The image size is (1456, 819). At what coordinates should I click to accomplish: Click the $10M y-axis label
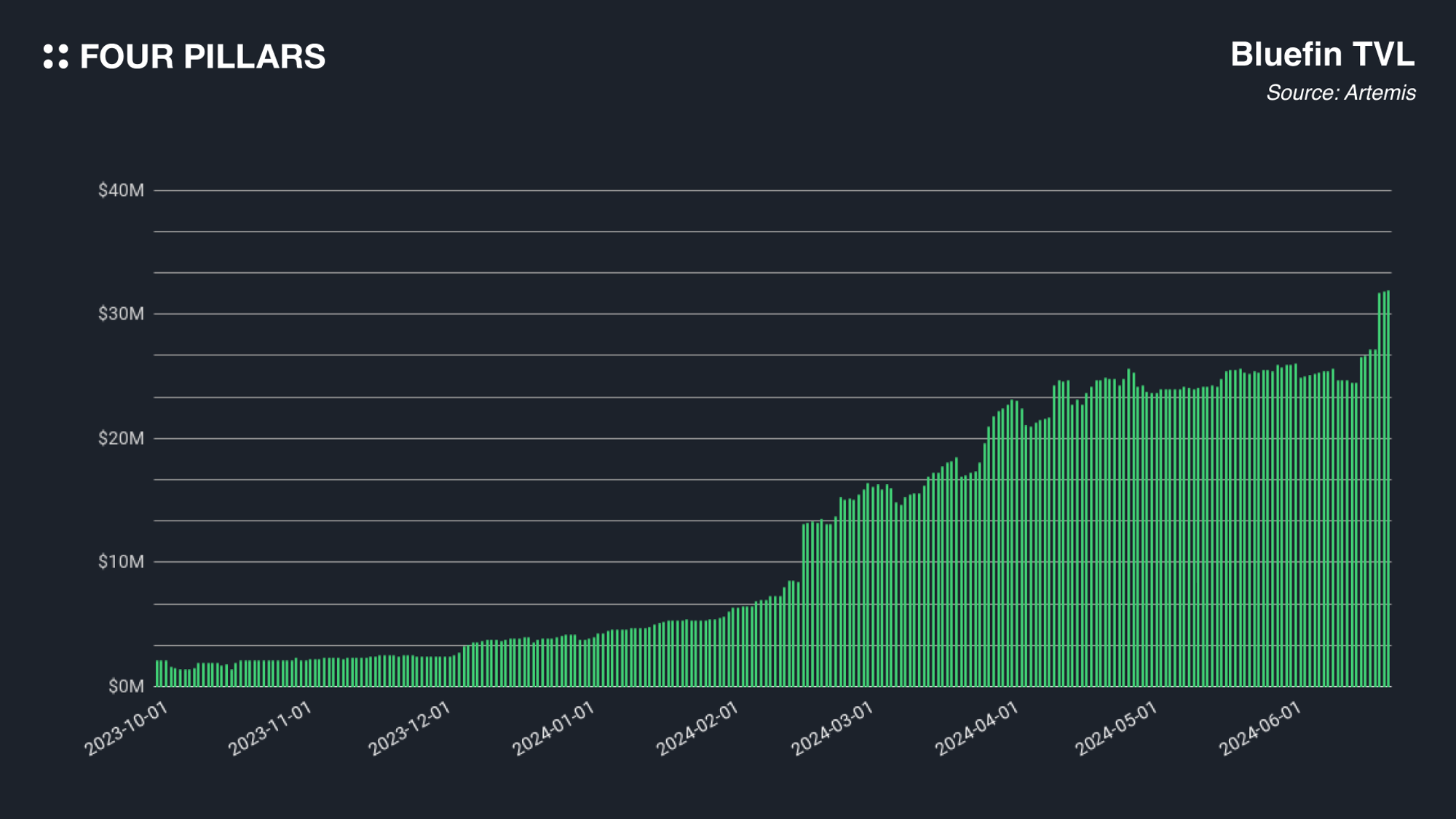121,562
